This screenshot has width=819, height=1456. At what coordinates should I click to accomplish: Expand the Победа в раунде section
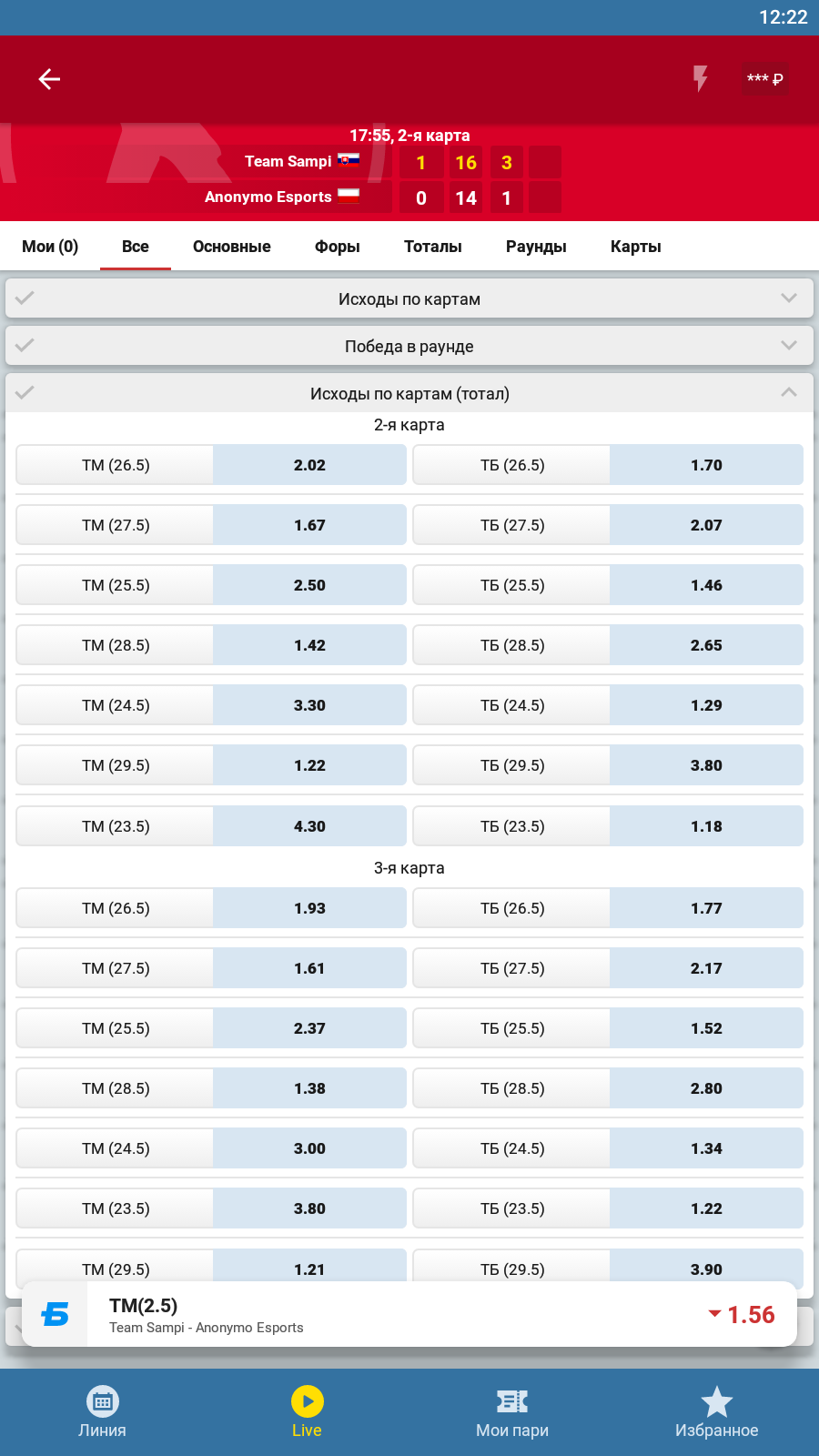(x=788, y=346)
